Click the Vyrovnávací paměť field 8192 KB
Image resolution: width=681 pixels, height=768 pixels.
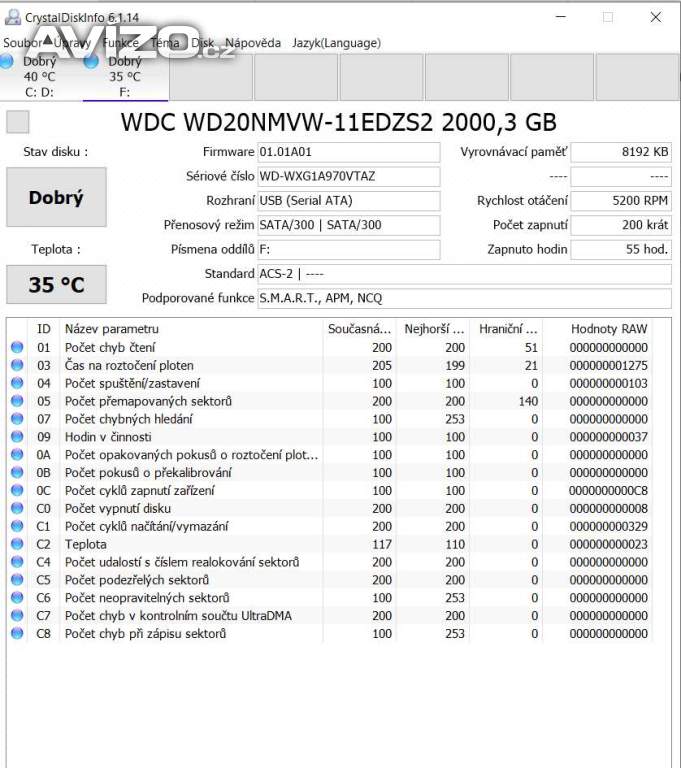pyautogui.click(x=621, y=152)
